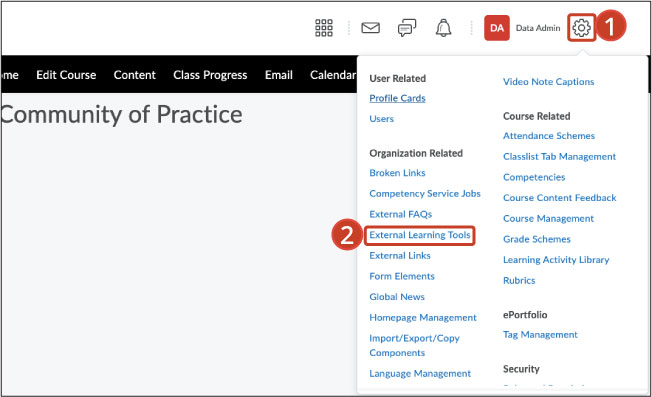Open the message alerts envelope icon
The image size is (652, 397).
click(x=370, y=28)
